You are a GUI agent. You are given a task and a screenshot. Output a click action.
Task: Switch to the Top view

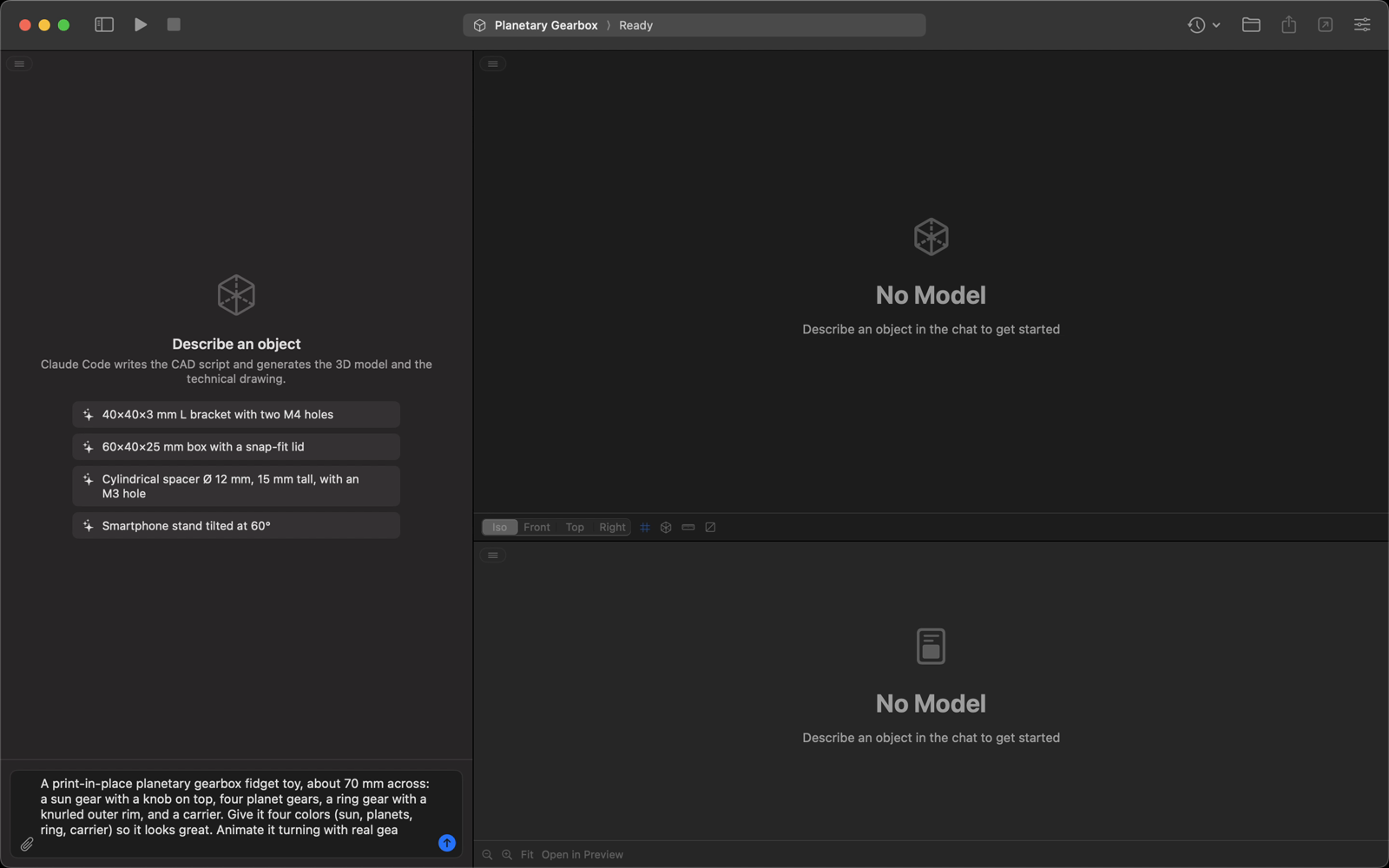pyautogui.click(x=575, y=527)
